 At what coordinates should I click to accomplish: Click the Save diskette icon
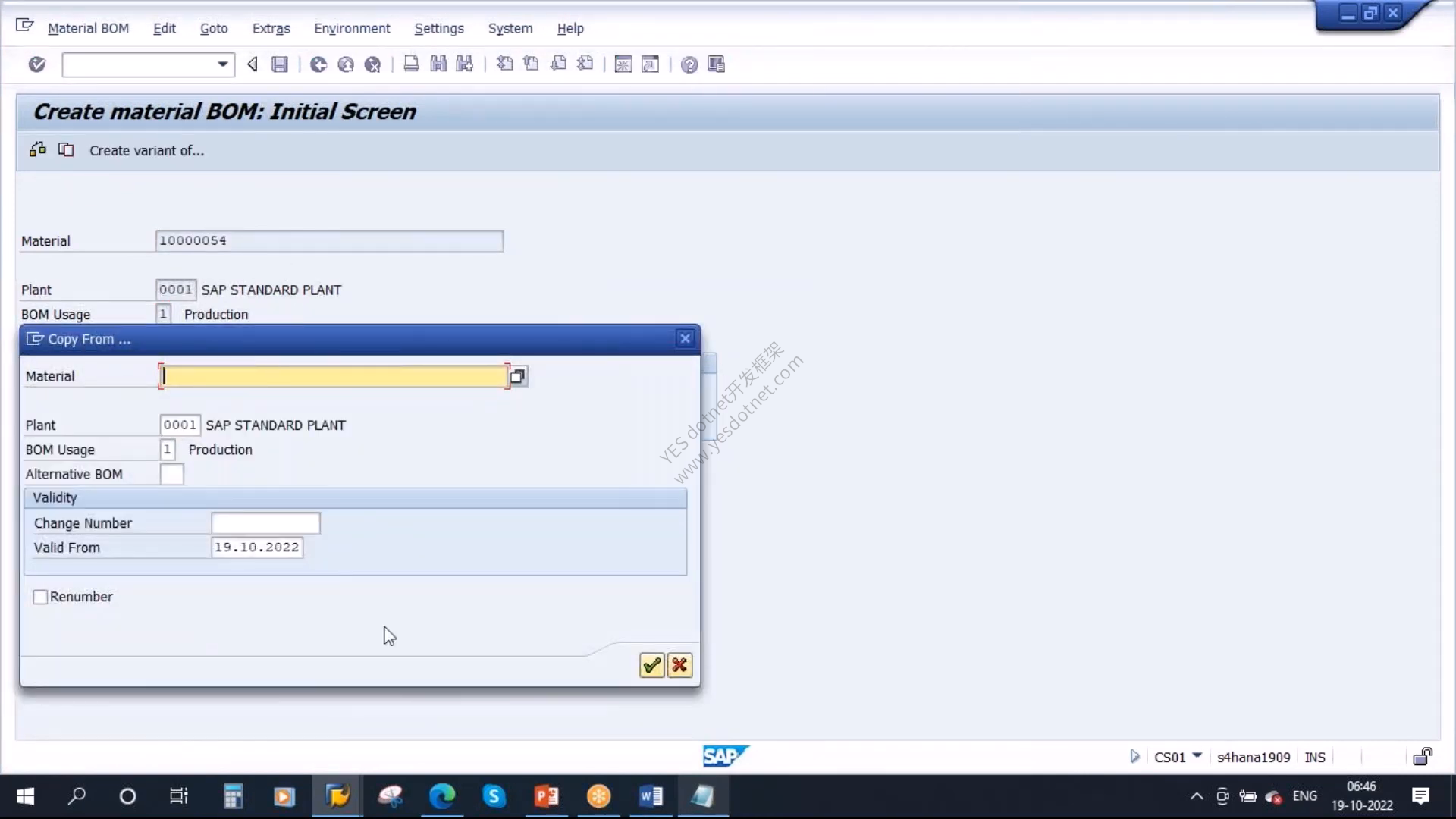[280, 64]
